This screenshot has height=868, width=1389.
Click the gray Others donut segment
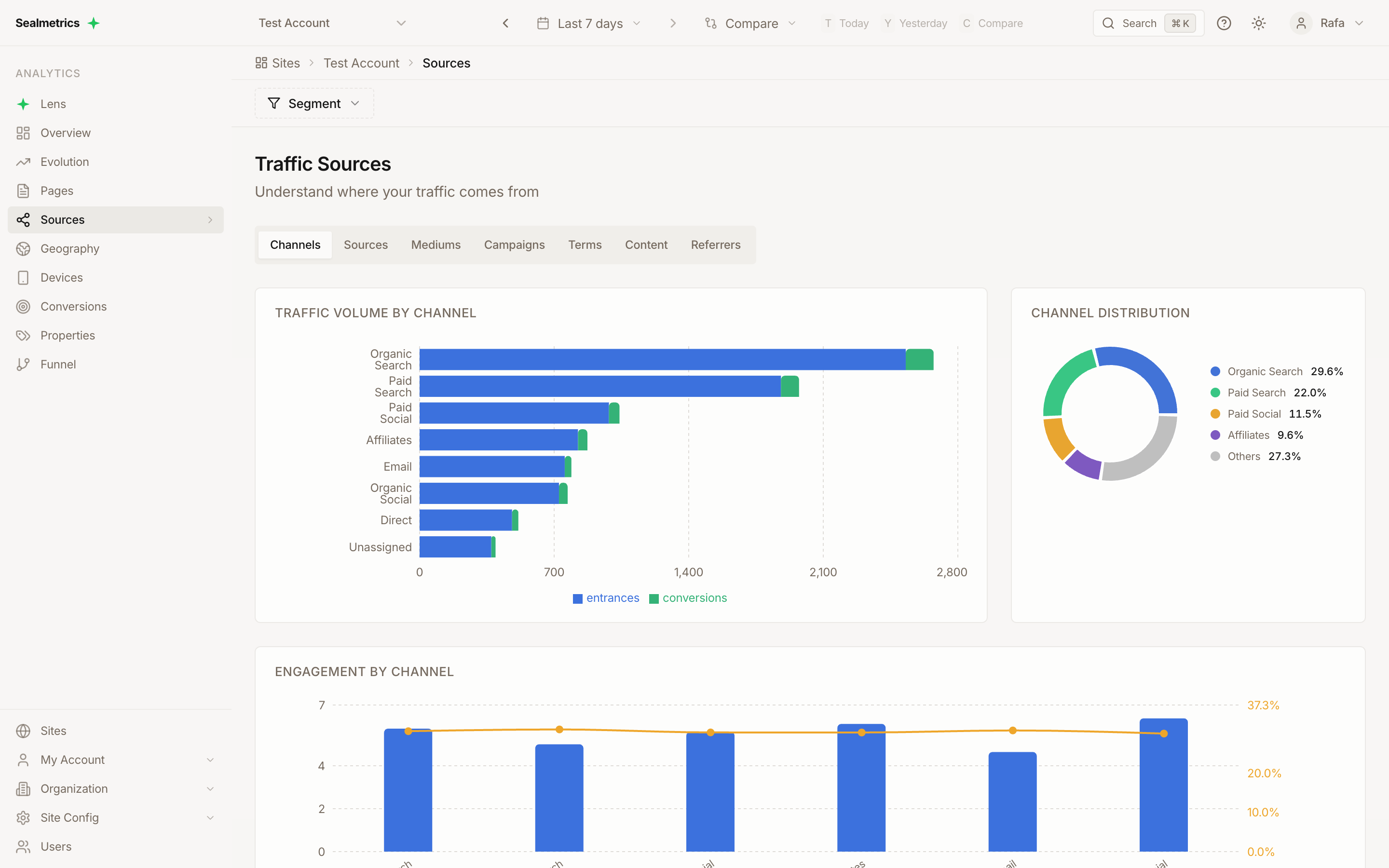coord(1145,453)
